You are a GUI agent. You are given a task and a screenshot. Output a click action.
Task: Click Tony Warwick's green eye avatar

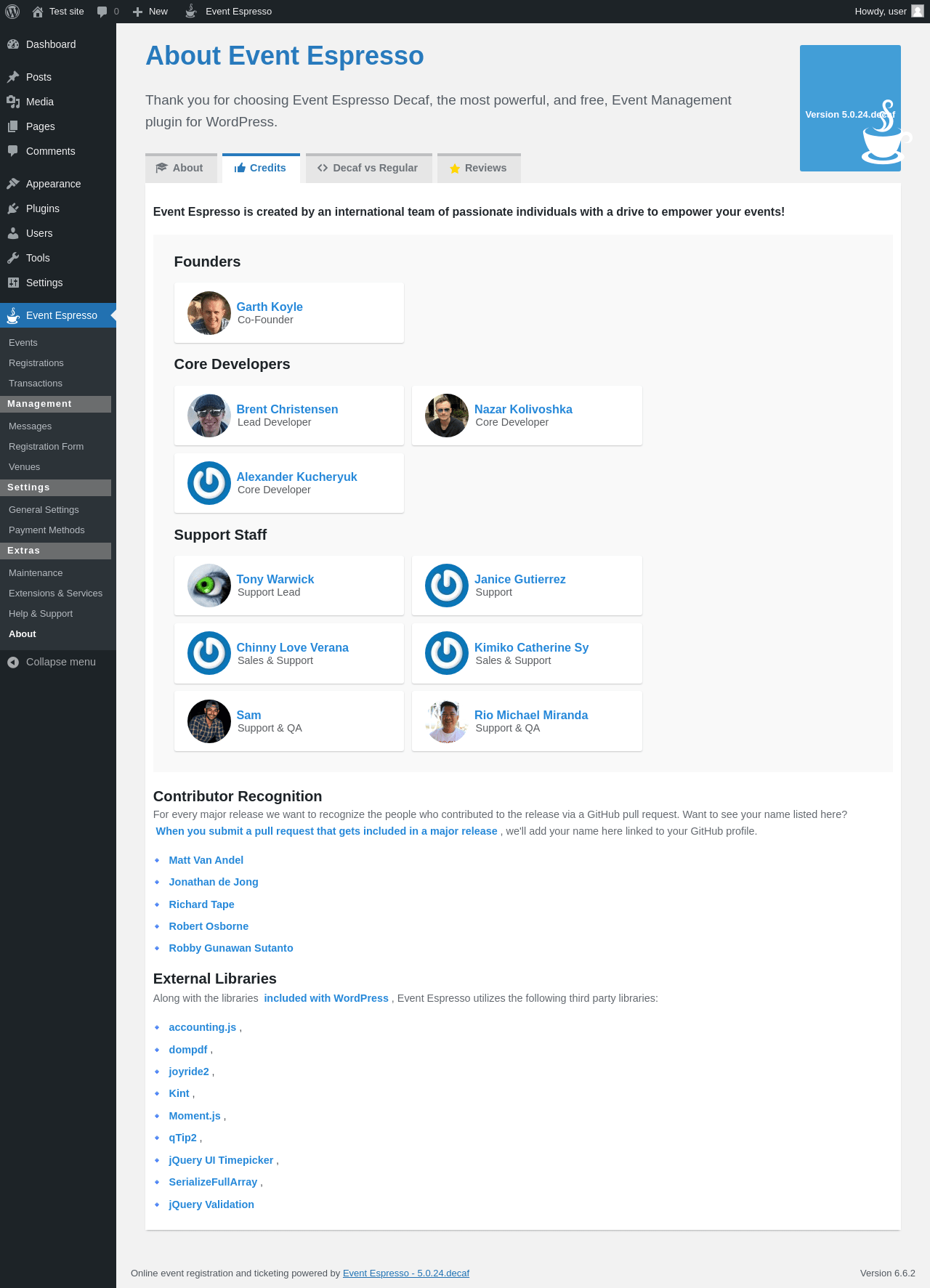pyautogui.click(x=209, y=586)
